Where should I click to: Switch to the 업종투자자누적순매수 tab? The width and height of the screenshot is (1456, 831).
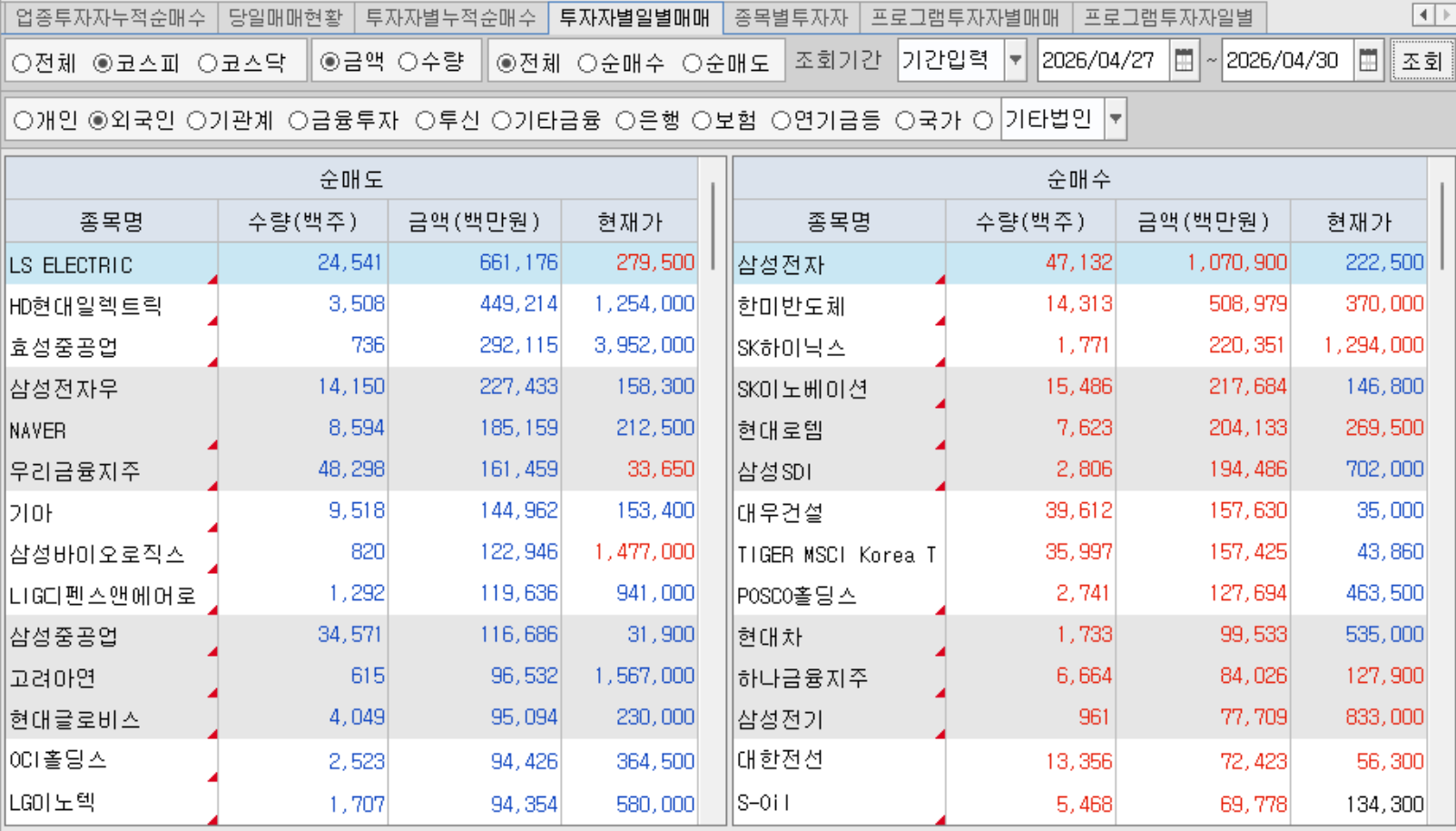[110, 16]
